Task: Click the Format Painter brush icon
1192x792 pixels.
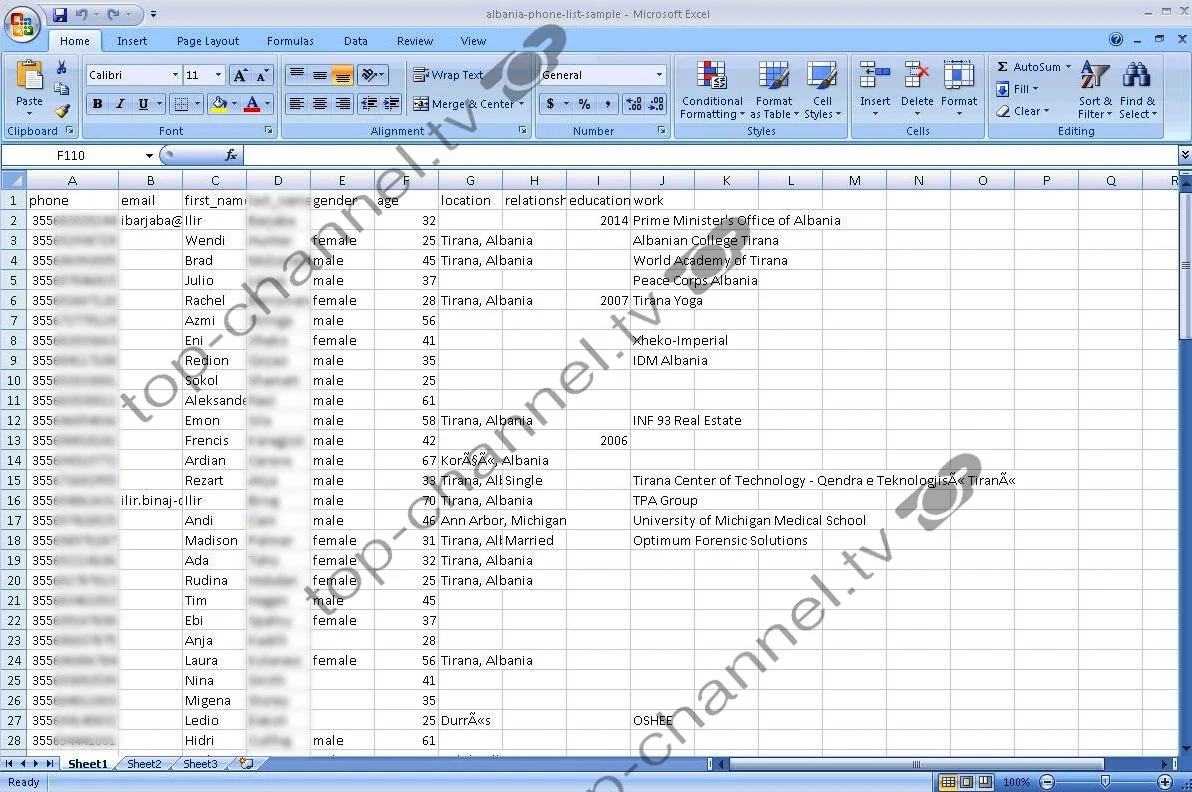Action: coord(62,111)
